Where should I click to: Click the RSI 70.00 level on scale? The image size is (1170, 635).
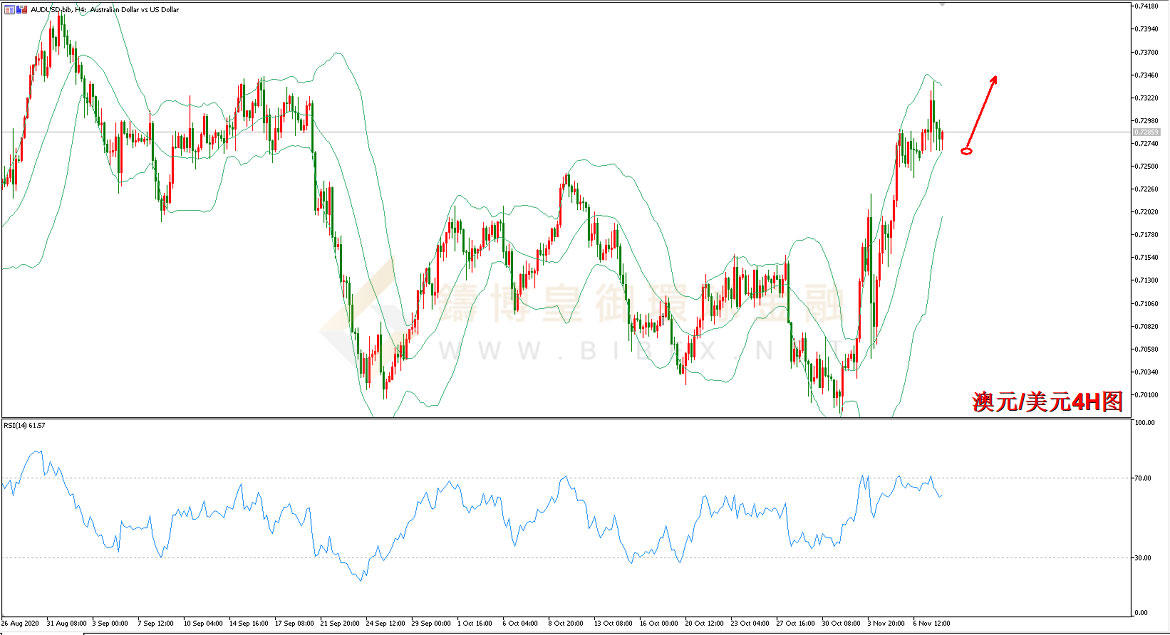pyautogui.click(x=1142, y=478)
